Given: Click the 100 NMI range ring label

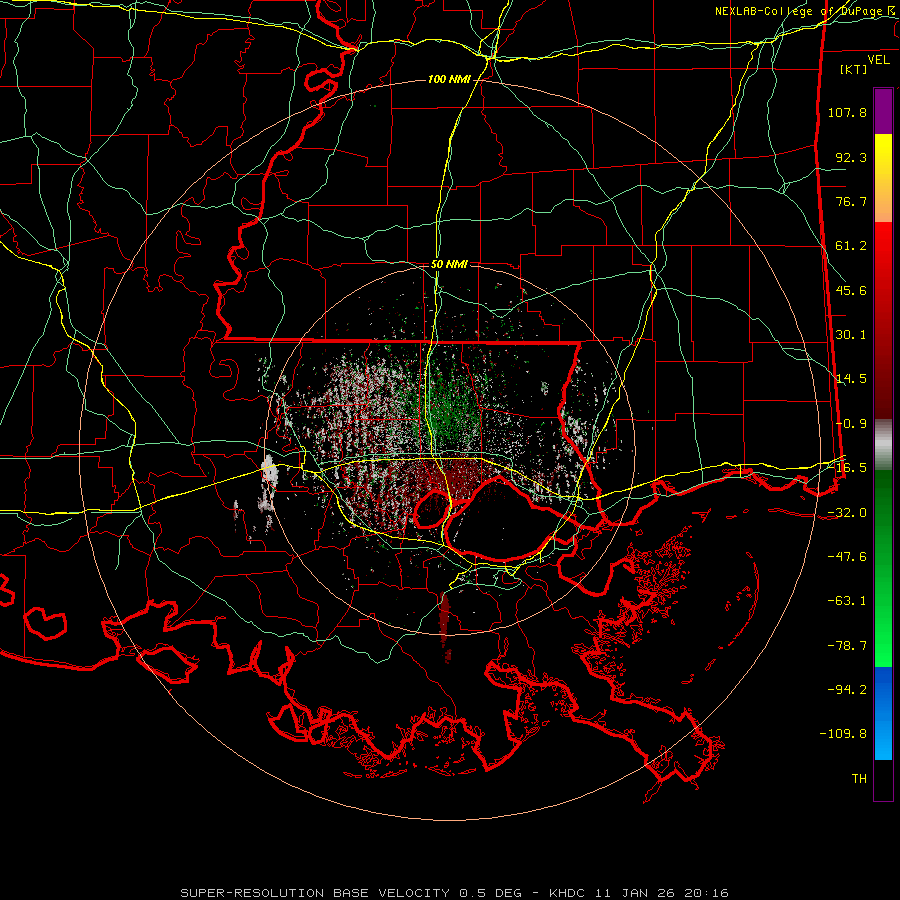Looking at the screenshot, I should (x=449, y=79).
